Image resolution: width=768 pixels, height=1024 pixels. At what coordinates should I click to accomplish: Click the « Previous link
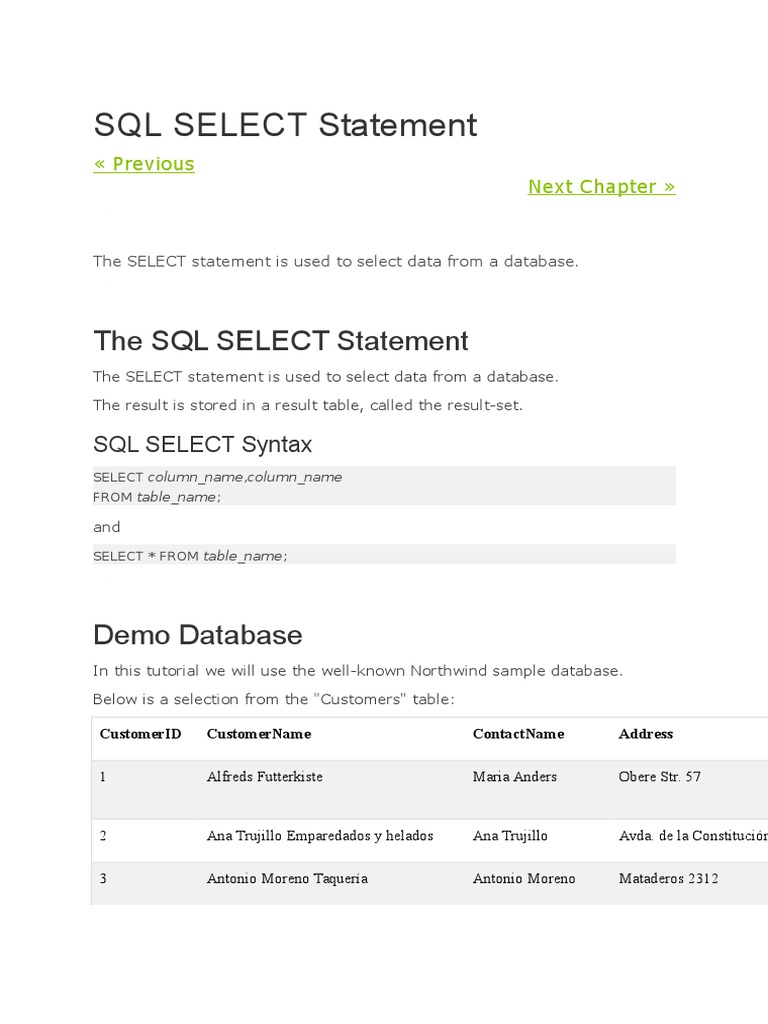tap(144, 164)
